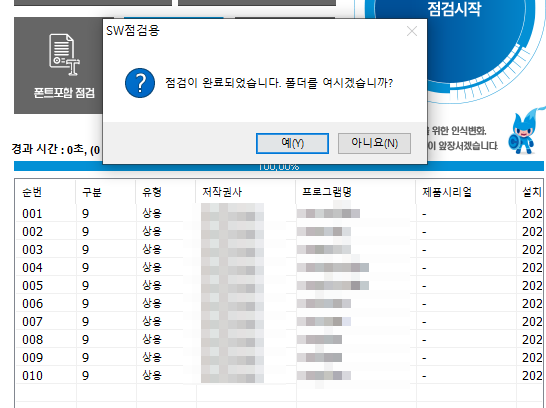Confirm with 예(Y) button in dialog
This screenshot has width=546, height=408.
[x=292, y=143]
